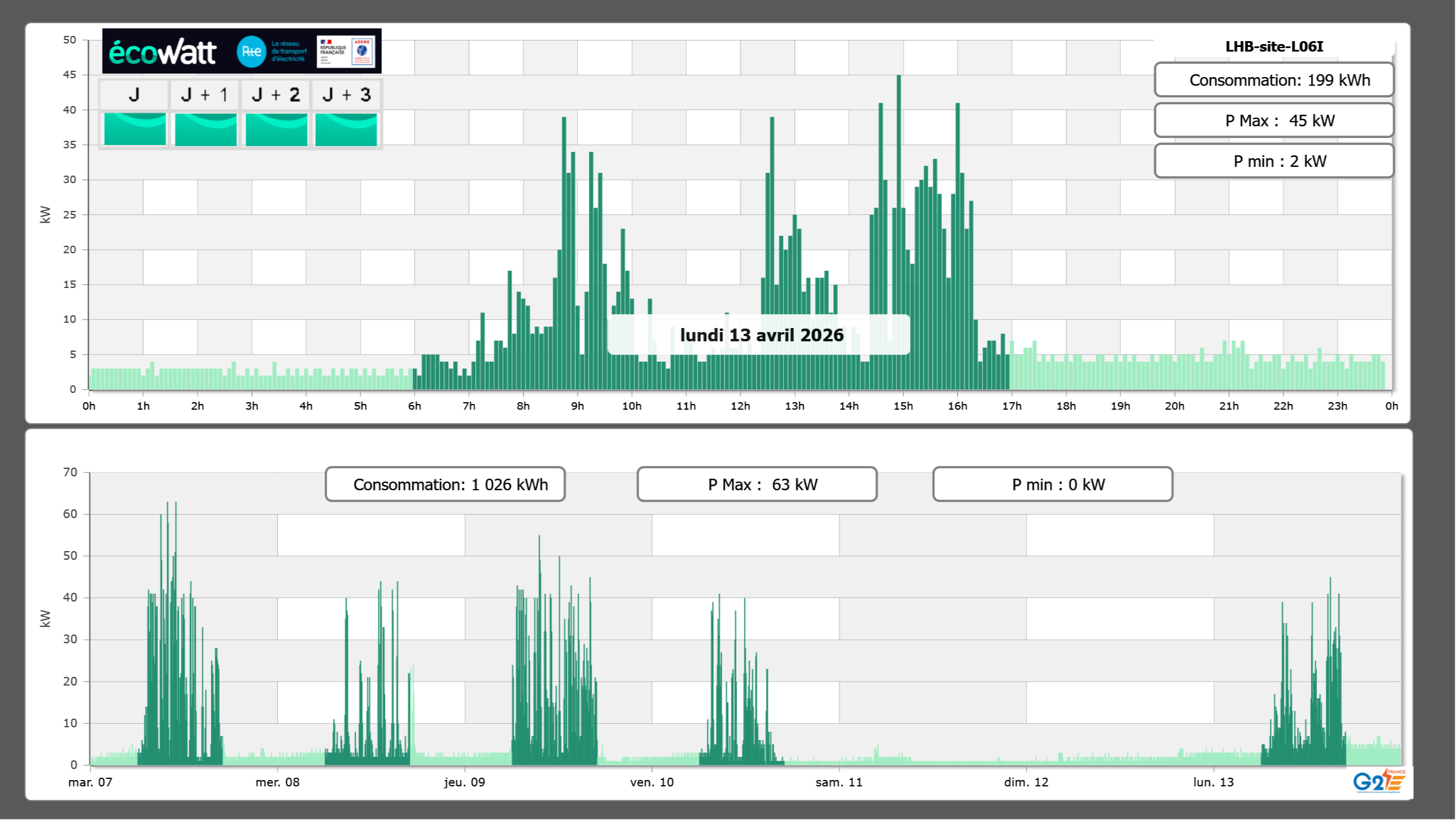The width and height of the screenshot is (1456, 820).
Task: Click the green J + 3 signal icon
Action: (x=346, y=129)
